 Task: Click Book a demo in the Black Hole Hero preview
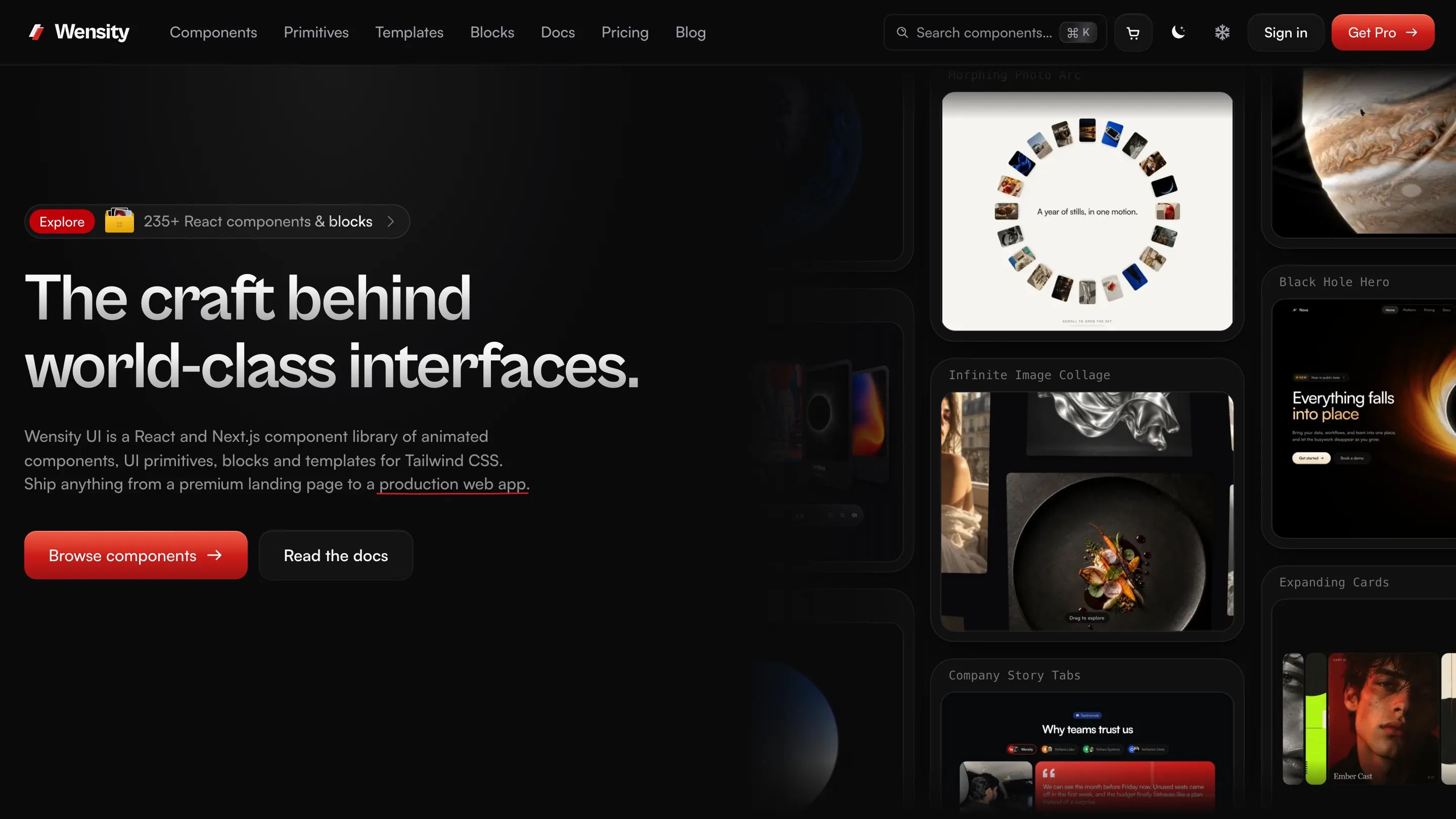point(1352,459)
